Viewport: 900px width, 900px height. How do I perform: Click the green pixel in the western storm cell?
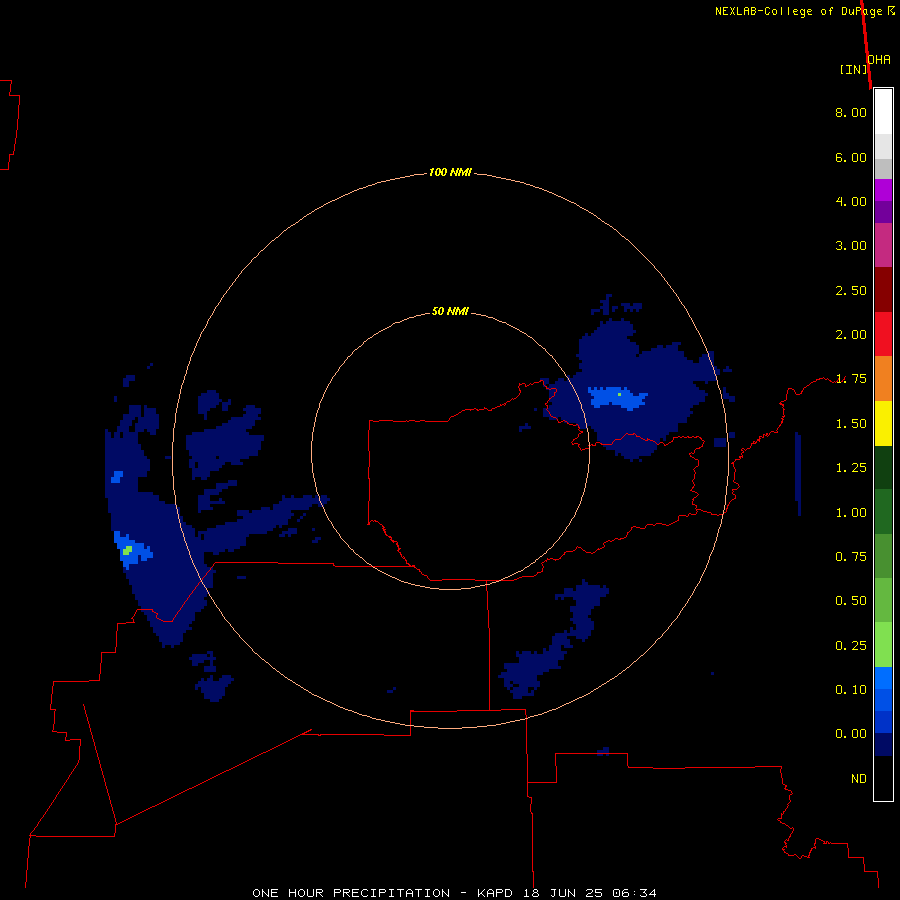(x=127, y=550)
